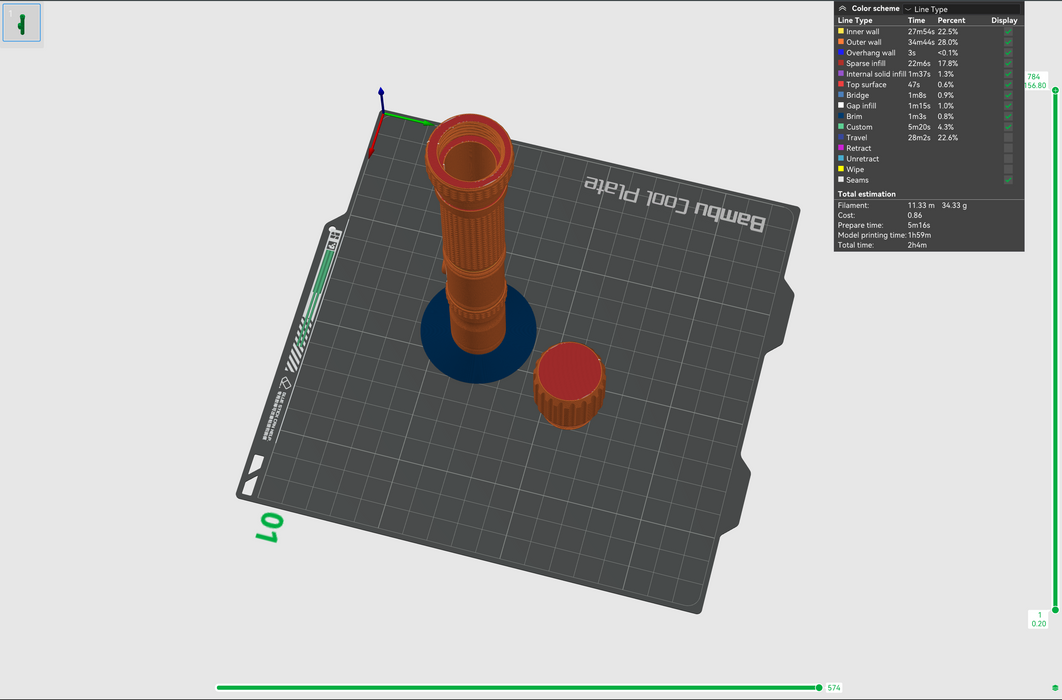The image size is (1062, 700).
Task: Click the Custom green legend icon
Action: point(841,127)
